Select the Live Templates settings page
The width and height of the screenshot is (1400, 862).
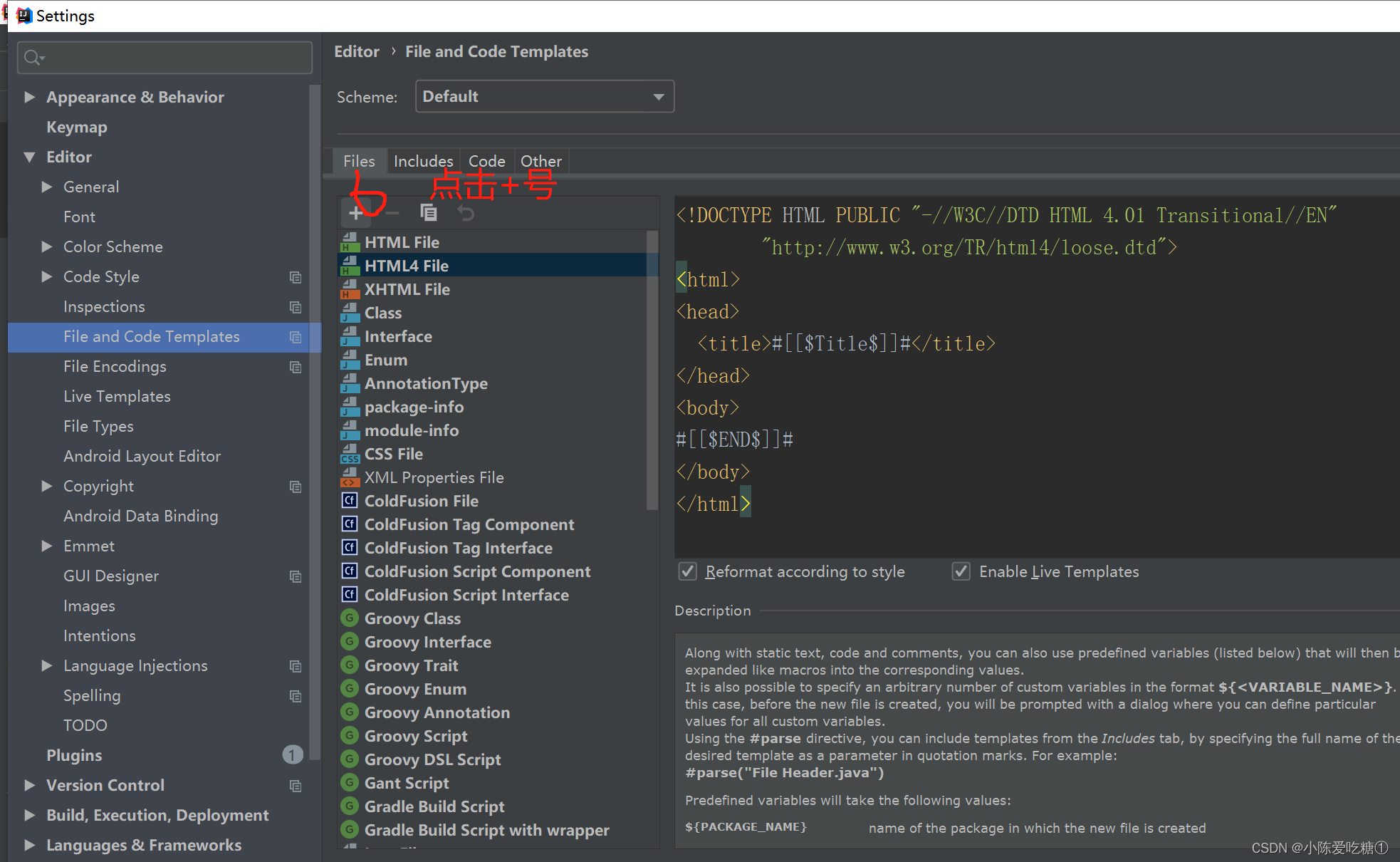click(117, 396)
